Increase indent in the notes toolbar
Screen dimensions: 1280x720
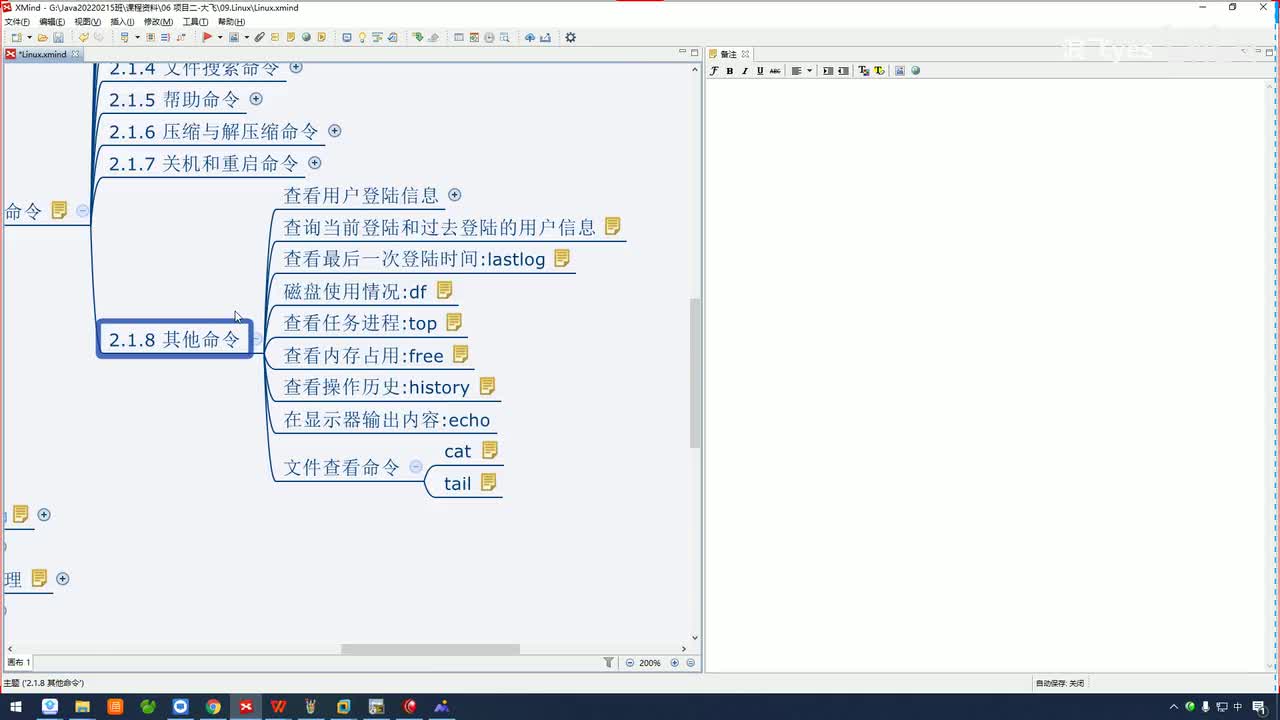point(828,71)
